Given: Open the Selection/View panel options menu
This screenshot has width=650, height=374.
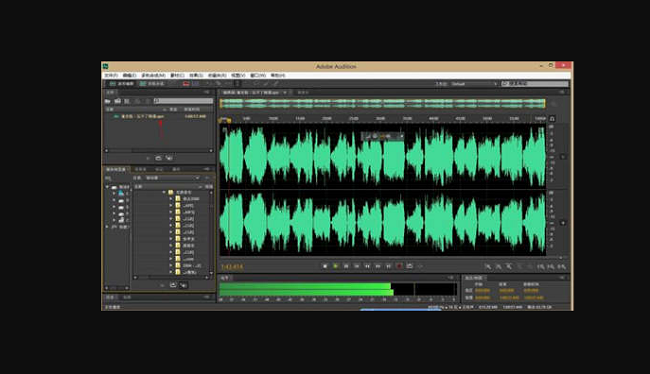Looking at the screenshot, I should tap(563, 278).
